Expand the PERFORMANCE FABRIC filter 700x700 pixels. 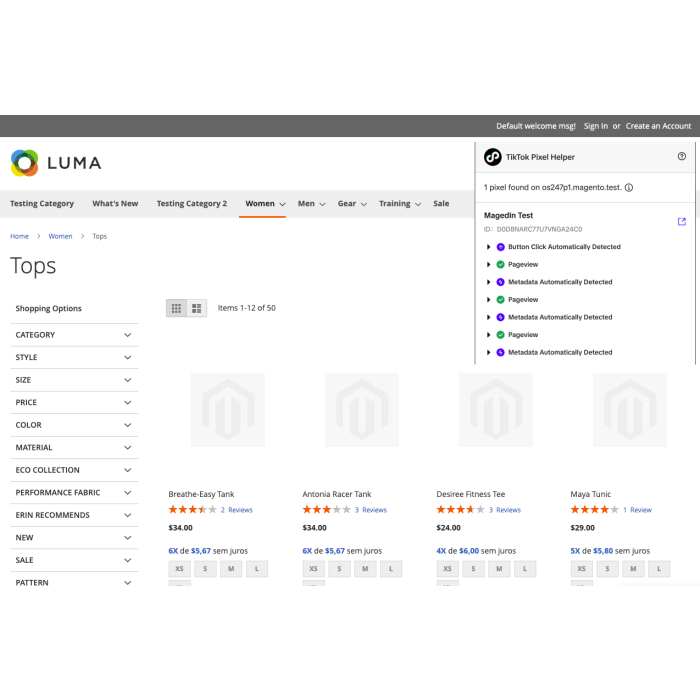pos(74,492)
